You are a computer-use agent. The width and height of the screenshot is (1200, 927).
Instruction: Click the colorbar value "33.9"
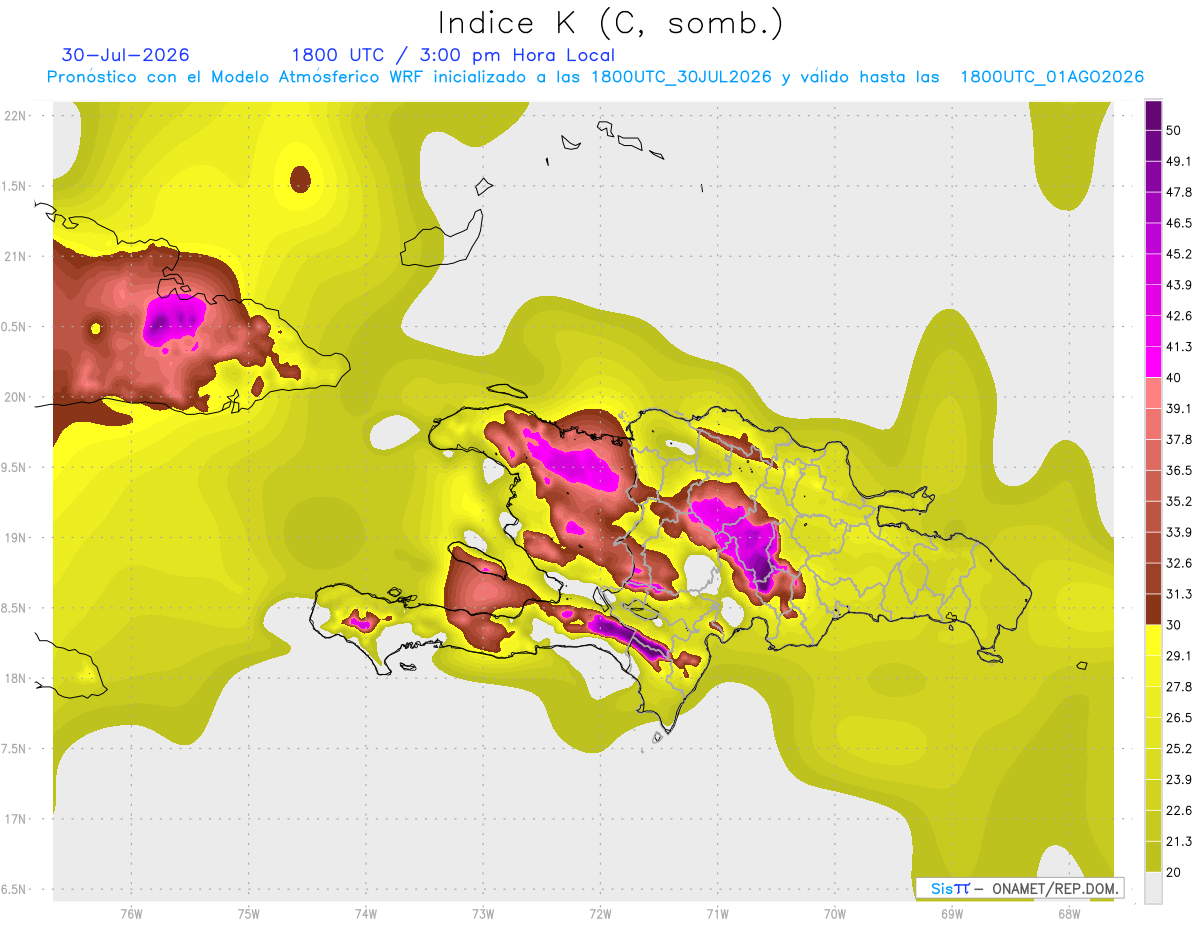coord(1178,532)
